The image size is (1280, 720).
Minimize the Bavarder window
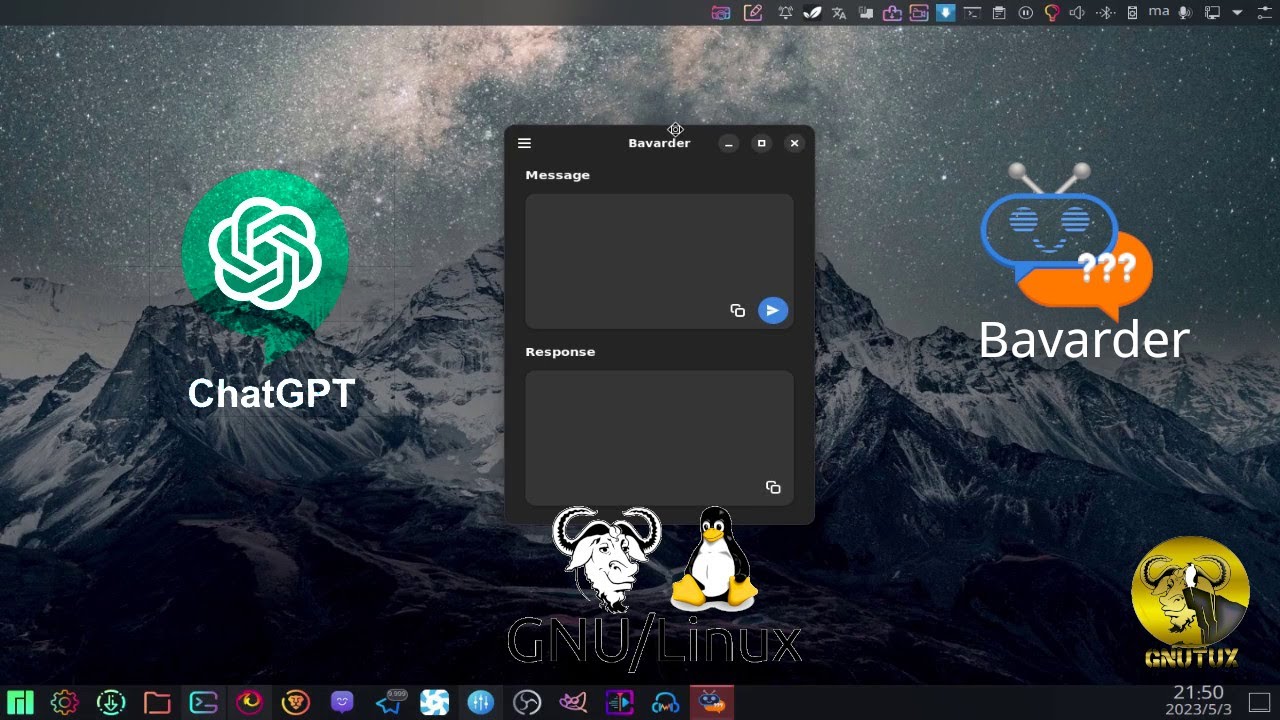coord(729,143)
